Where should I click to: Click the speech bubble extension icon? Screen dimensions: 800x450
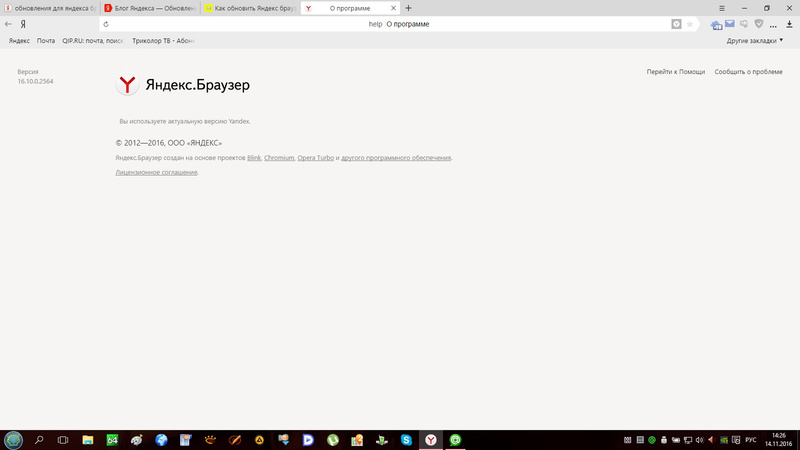pos(744,24)
